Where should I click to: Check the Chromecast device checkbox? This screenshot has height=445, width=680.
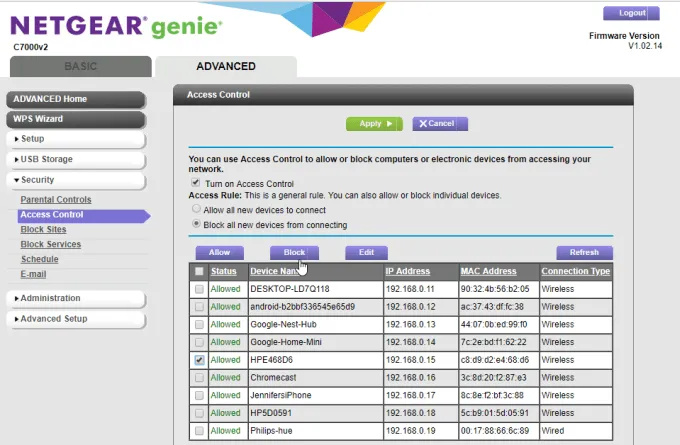(200, 377)
